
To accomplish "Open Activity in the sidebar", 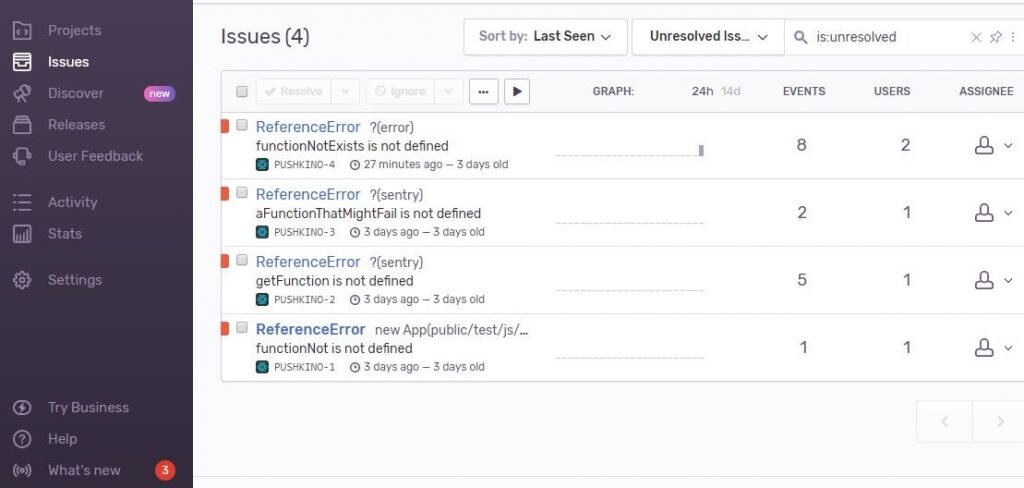I will click(x=72, y=202).
